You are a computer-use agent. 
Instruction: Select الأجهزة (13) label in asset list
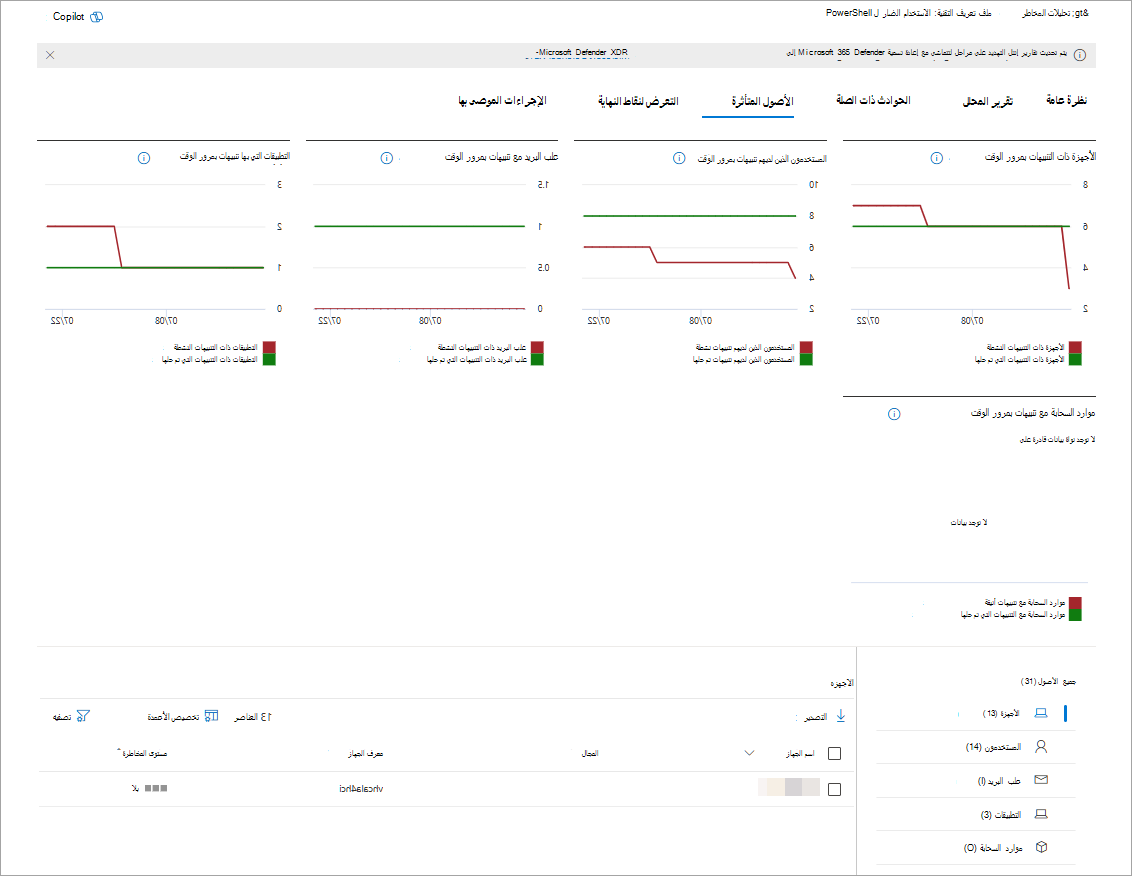1001,713
